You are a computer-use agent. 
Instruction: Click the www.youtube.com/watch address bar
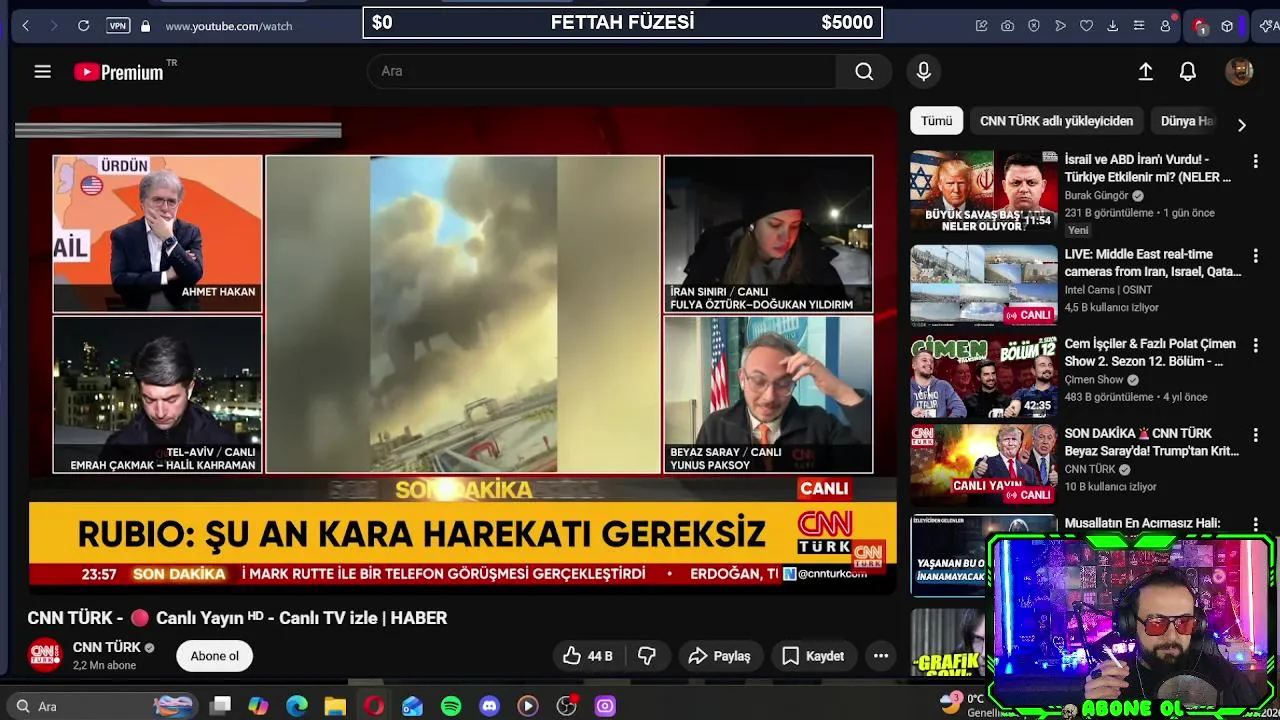[229, 26]
